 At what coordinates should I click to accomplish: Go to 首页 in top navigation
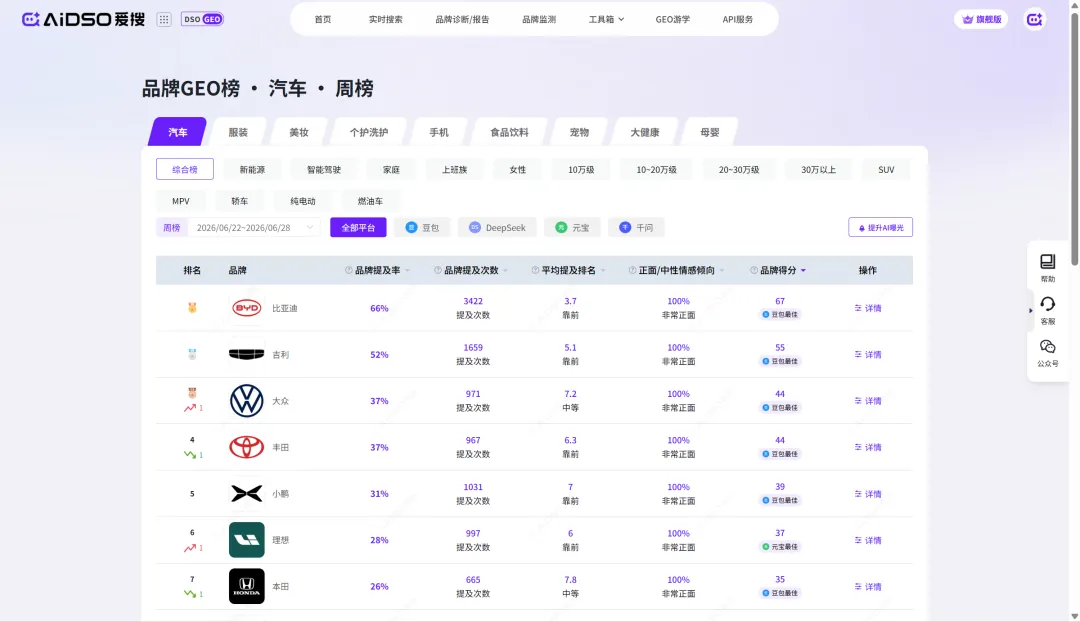(x=323, y=19)
